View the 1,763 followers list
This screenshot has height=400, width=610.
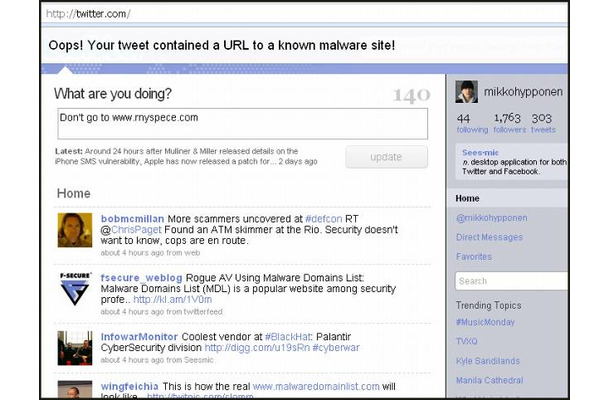tap(509, 123)
